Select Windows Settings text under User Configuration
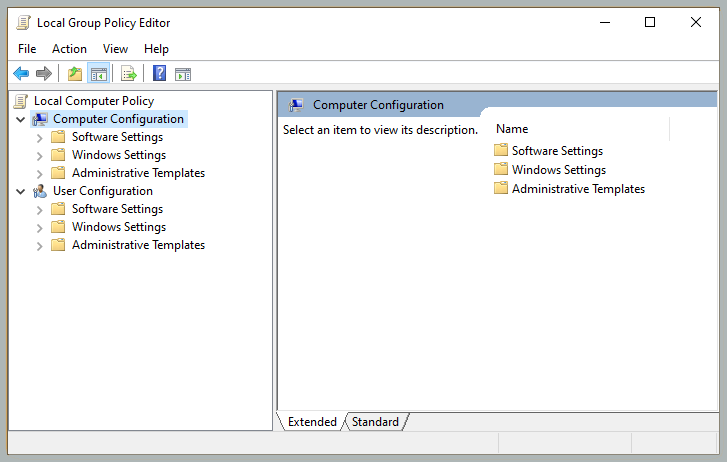Screen dimensions: 727x462 tap(119, 227)
